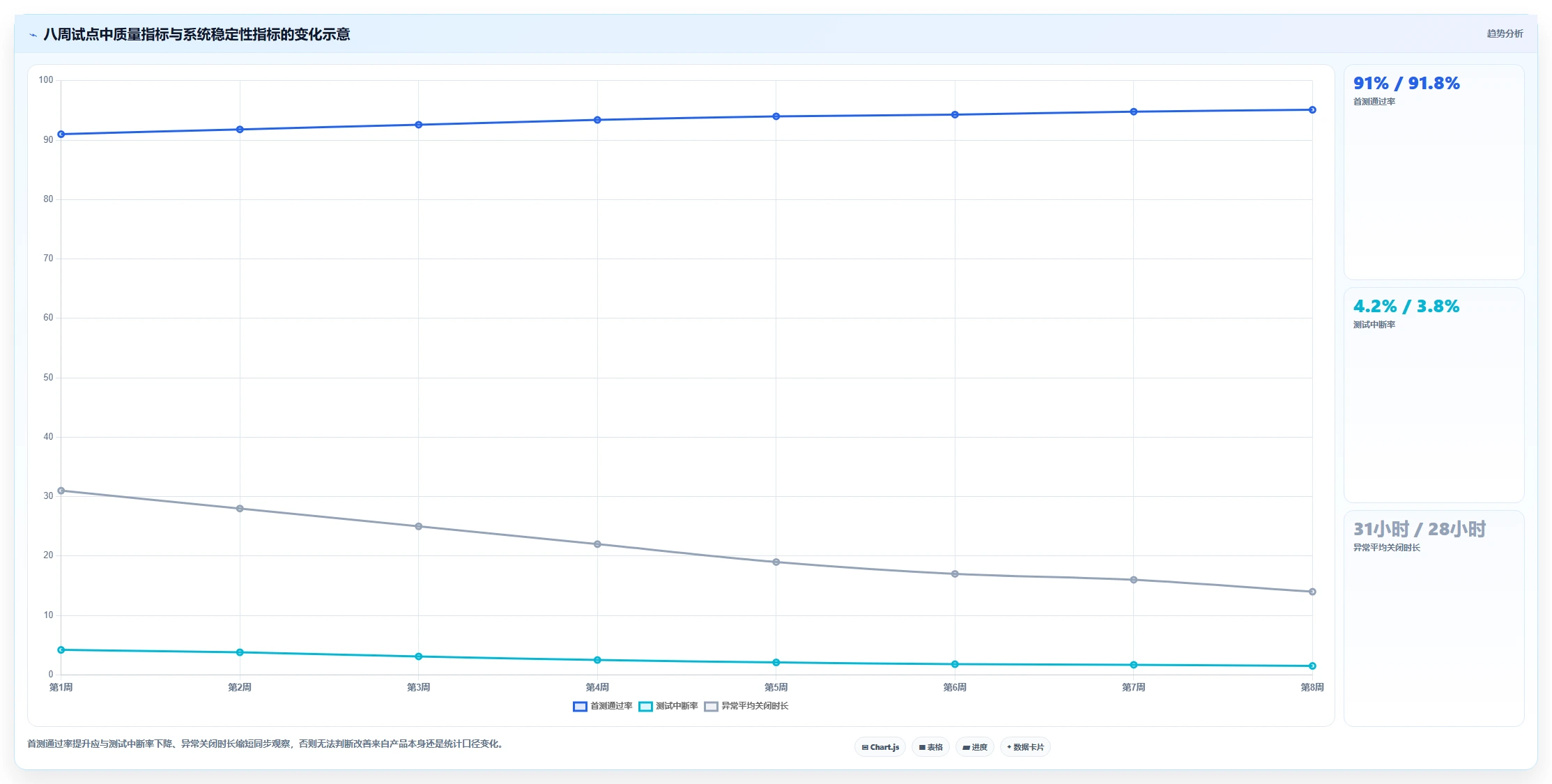Toggle the cyan 测试中断率 legend swatch
This screenshot has width=1552, height=784.
pos(645,707)
